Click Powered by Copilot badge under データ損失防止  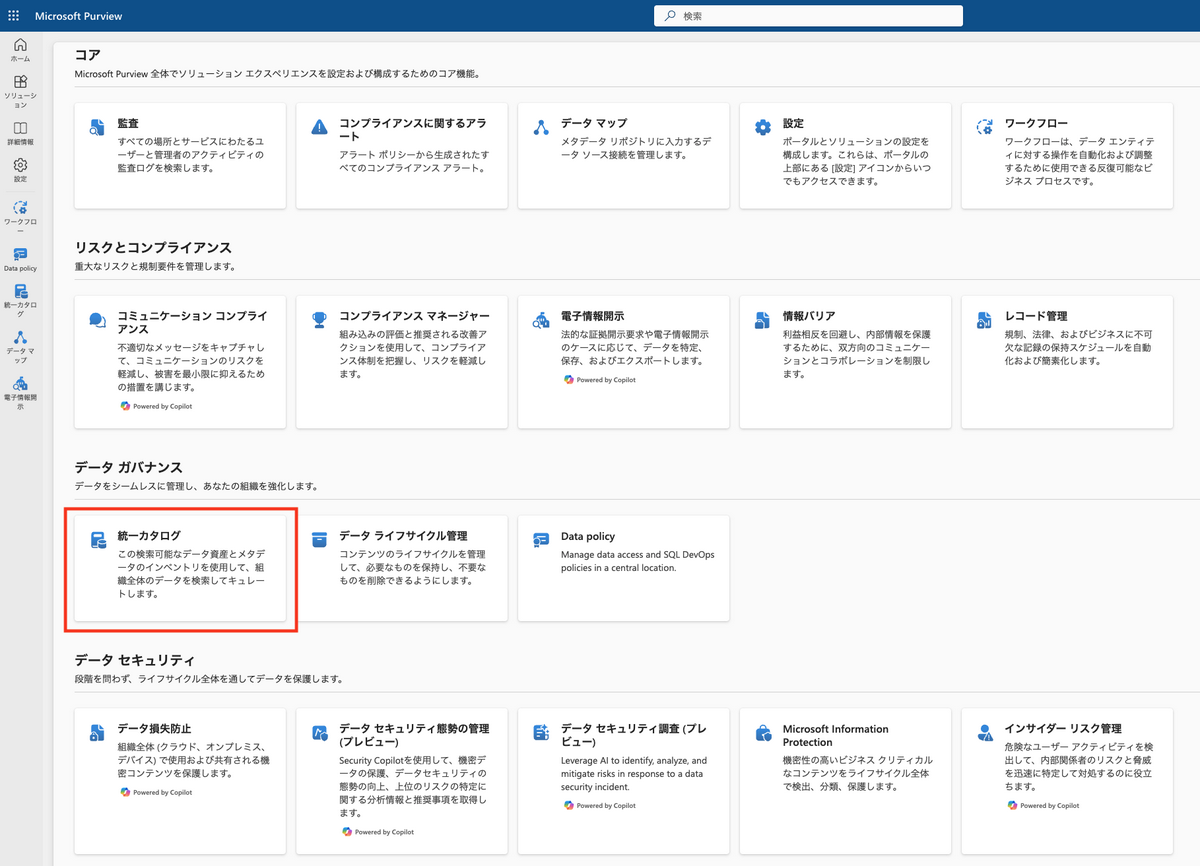point(156,792)
